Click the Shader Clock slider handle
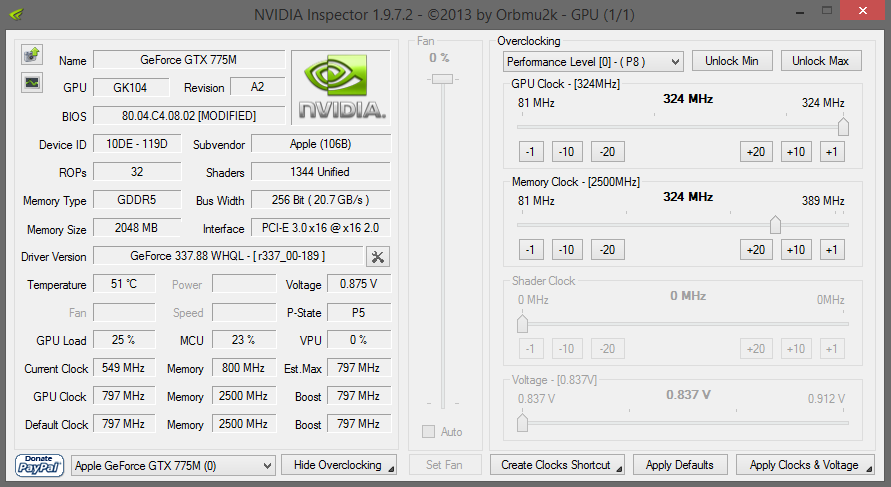891x487 pixels. click(x=522, y=323)
